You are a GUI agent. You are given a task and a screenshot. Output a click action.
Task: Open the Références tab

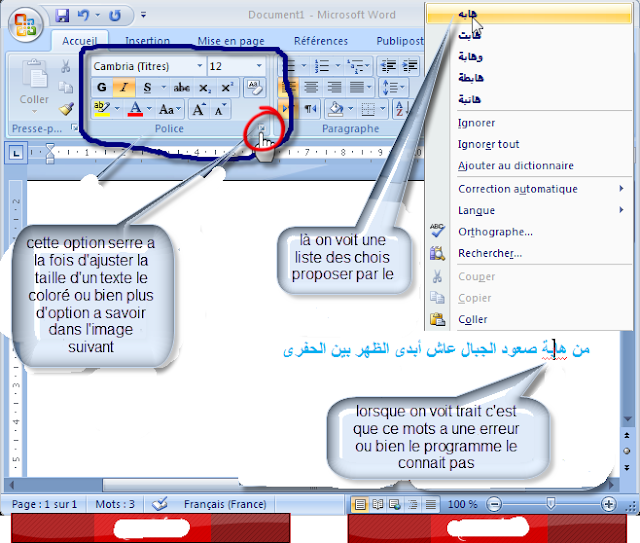321,41
